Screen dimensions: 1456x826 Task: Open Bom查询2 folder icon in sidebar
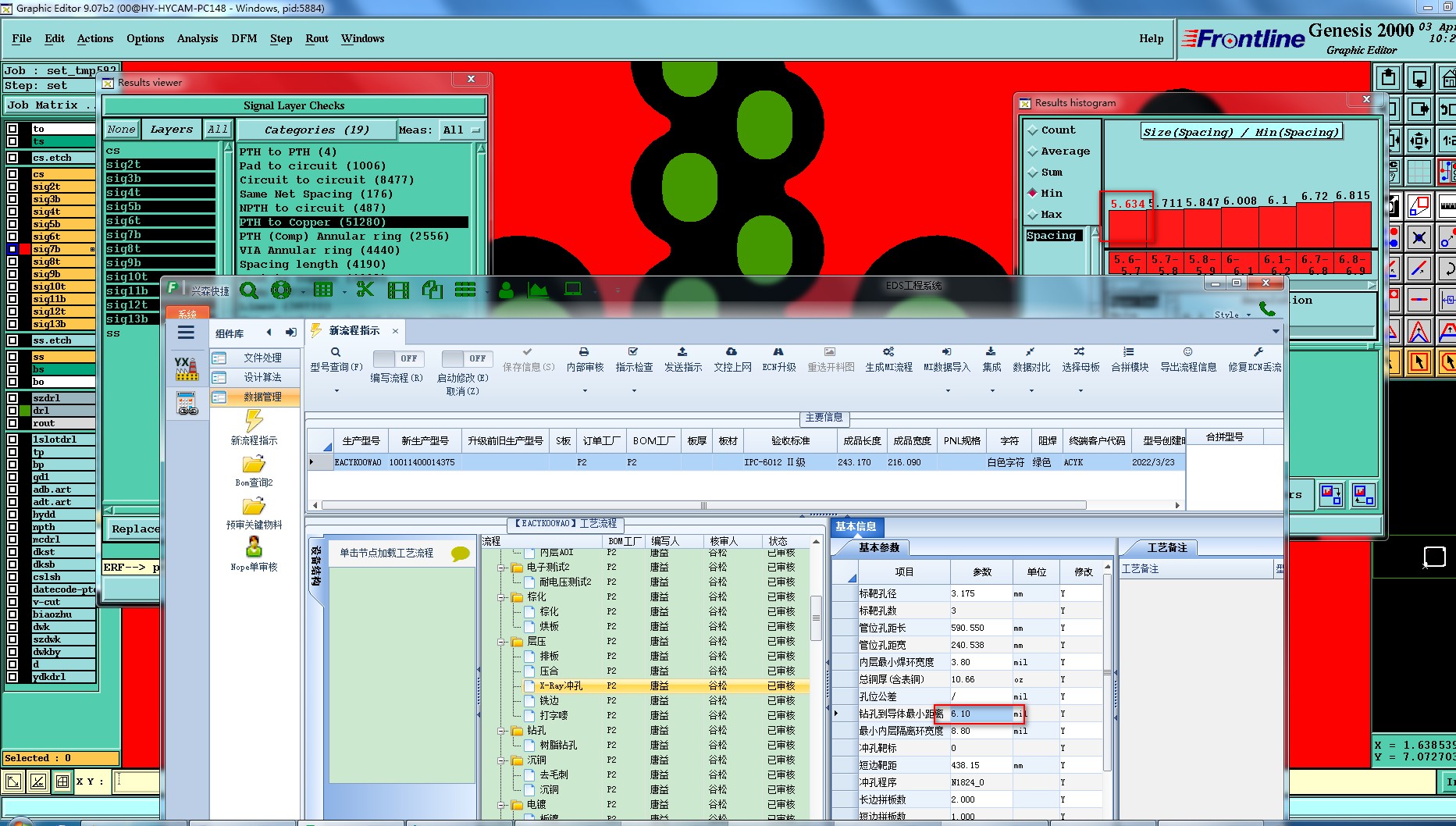(254, 465)
